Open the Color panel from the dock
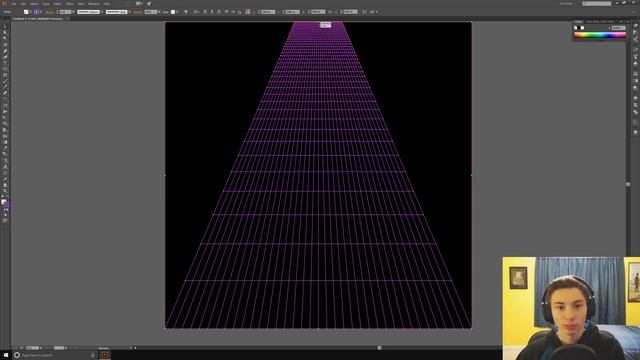This screenshot has width=640, height=360. coord(636,25)
